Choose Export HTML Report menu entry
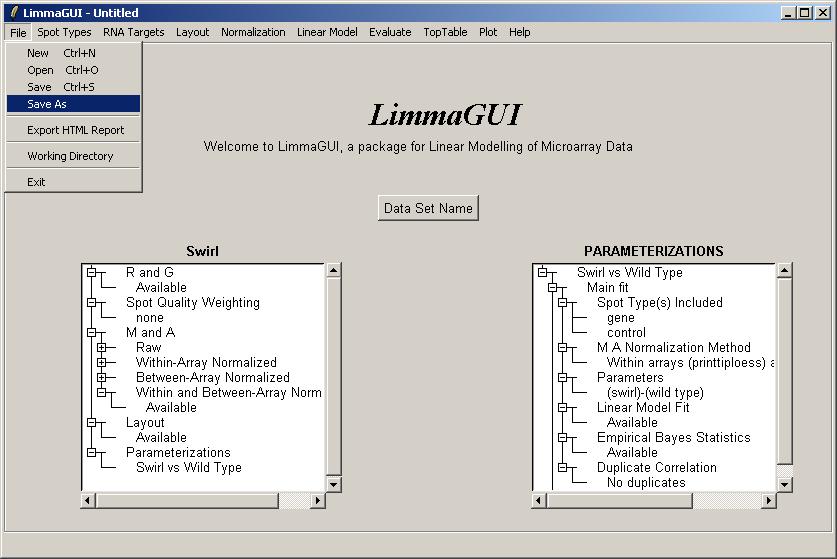This screenshot has width=837, height=559. [75, 130]
